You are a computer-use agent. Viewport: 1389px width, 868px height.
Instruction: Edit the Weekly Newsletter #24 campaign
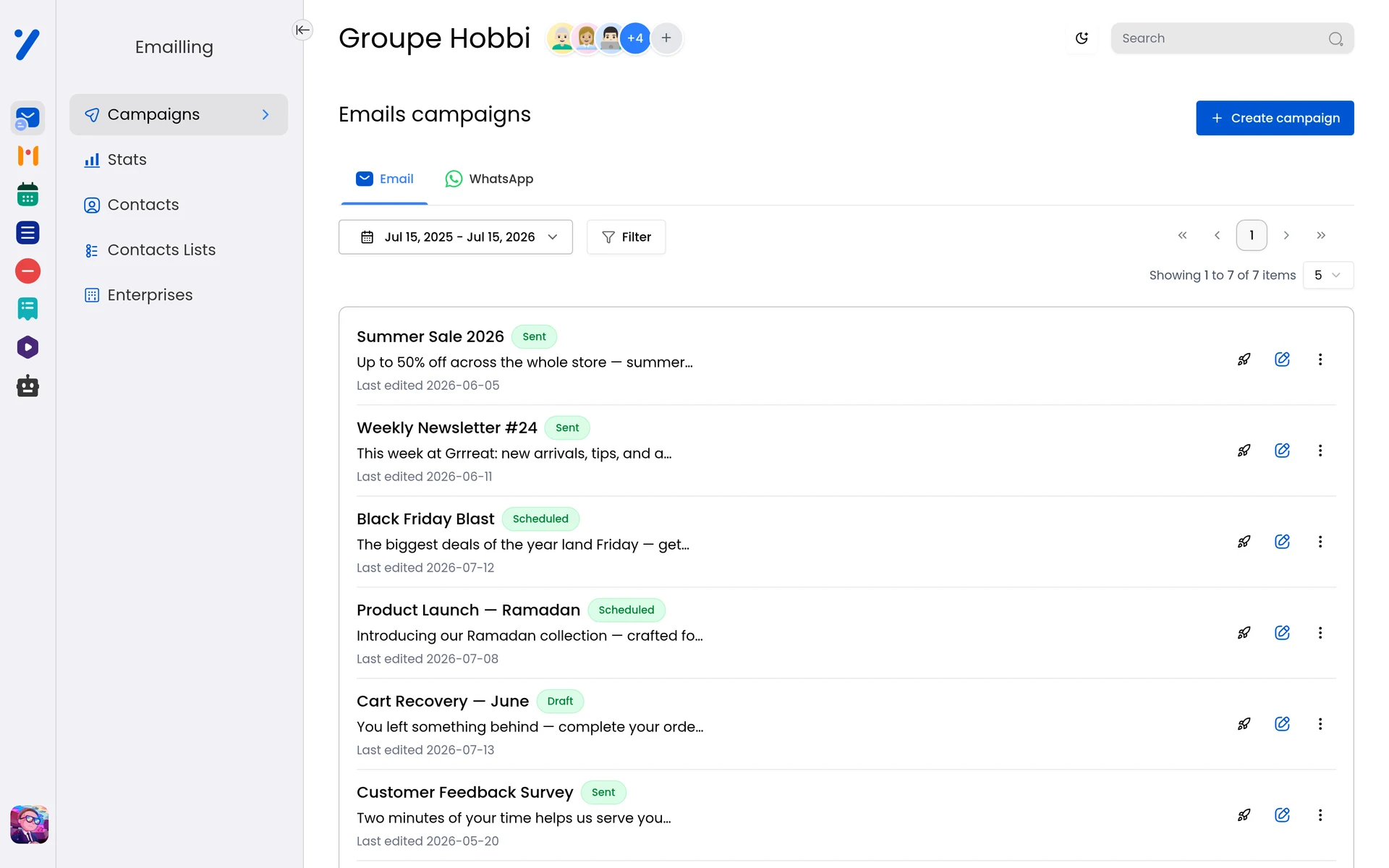click(1282, 451)
